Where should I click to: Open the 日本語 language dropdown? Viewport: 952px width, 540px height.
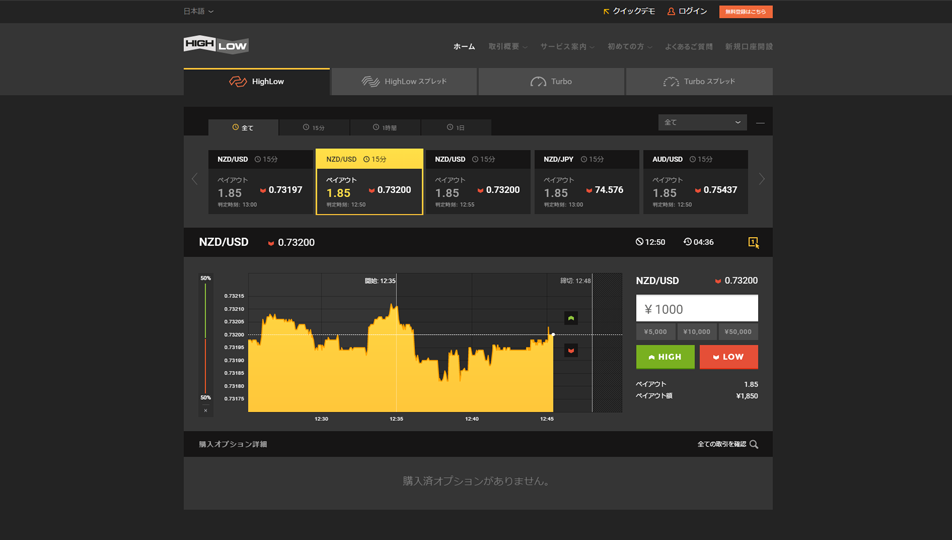(x=198, y=12)
